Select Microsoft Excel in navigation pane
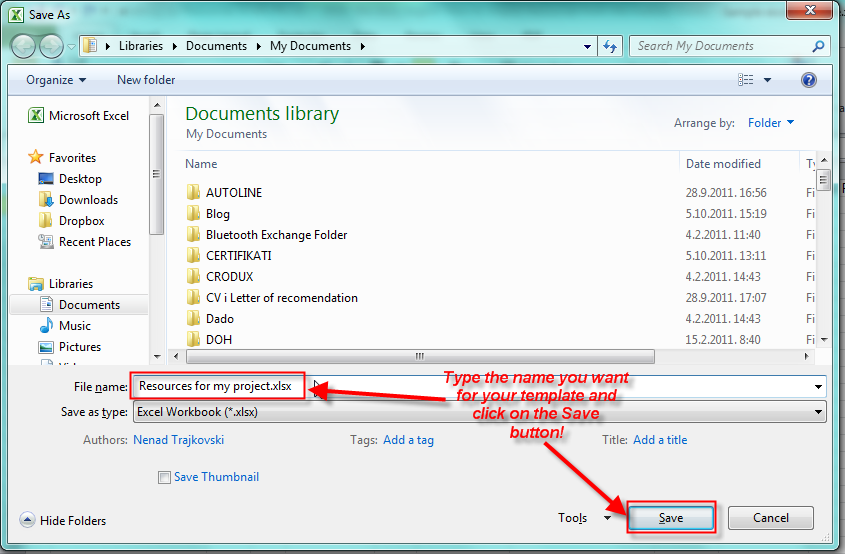 (88, 116)
